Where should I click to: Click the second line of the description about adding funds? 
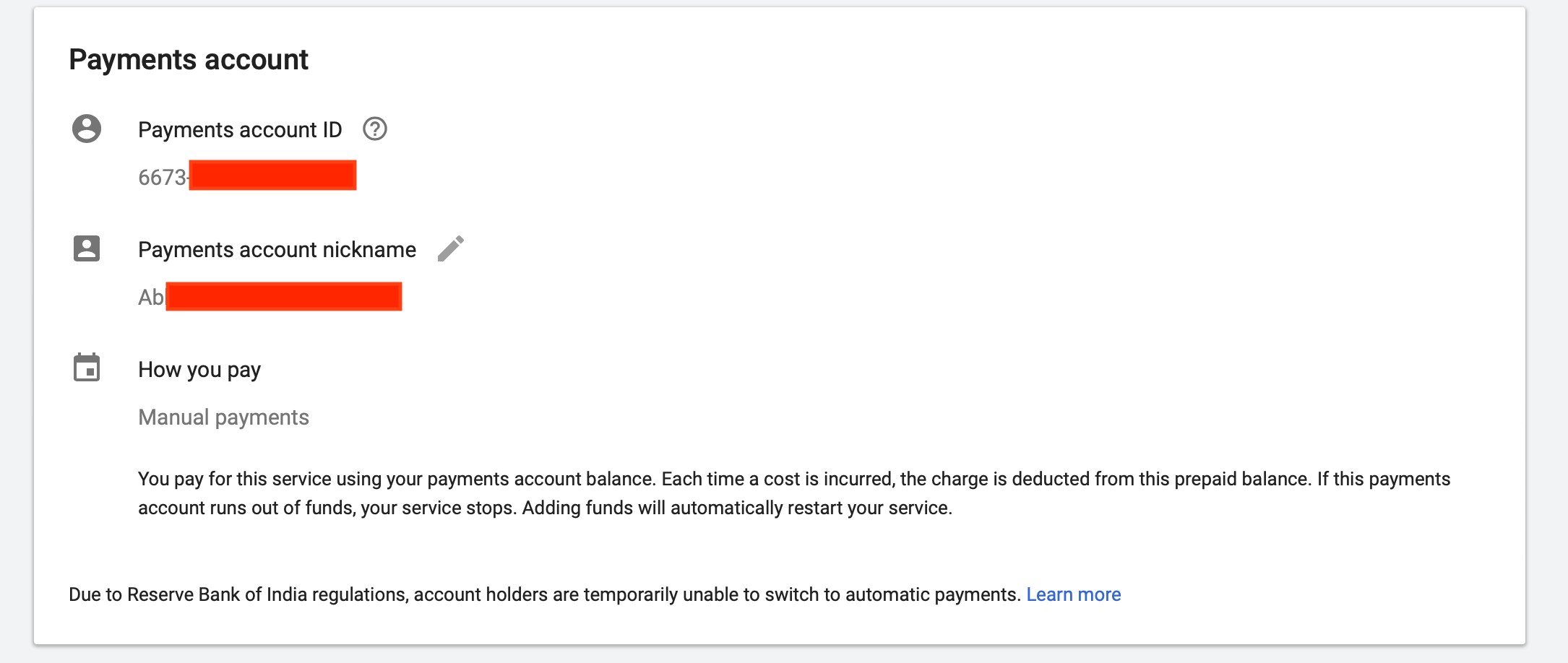point(545,508)
